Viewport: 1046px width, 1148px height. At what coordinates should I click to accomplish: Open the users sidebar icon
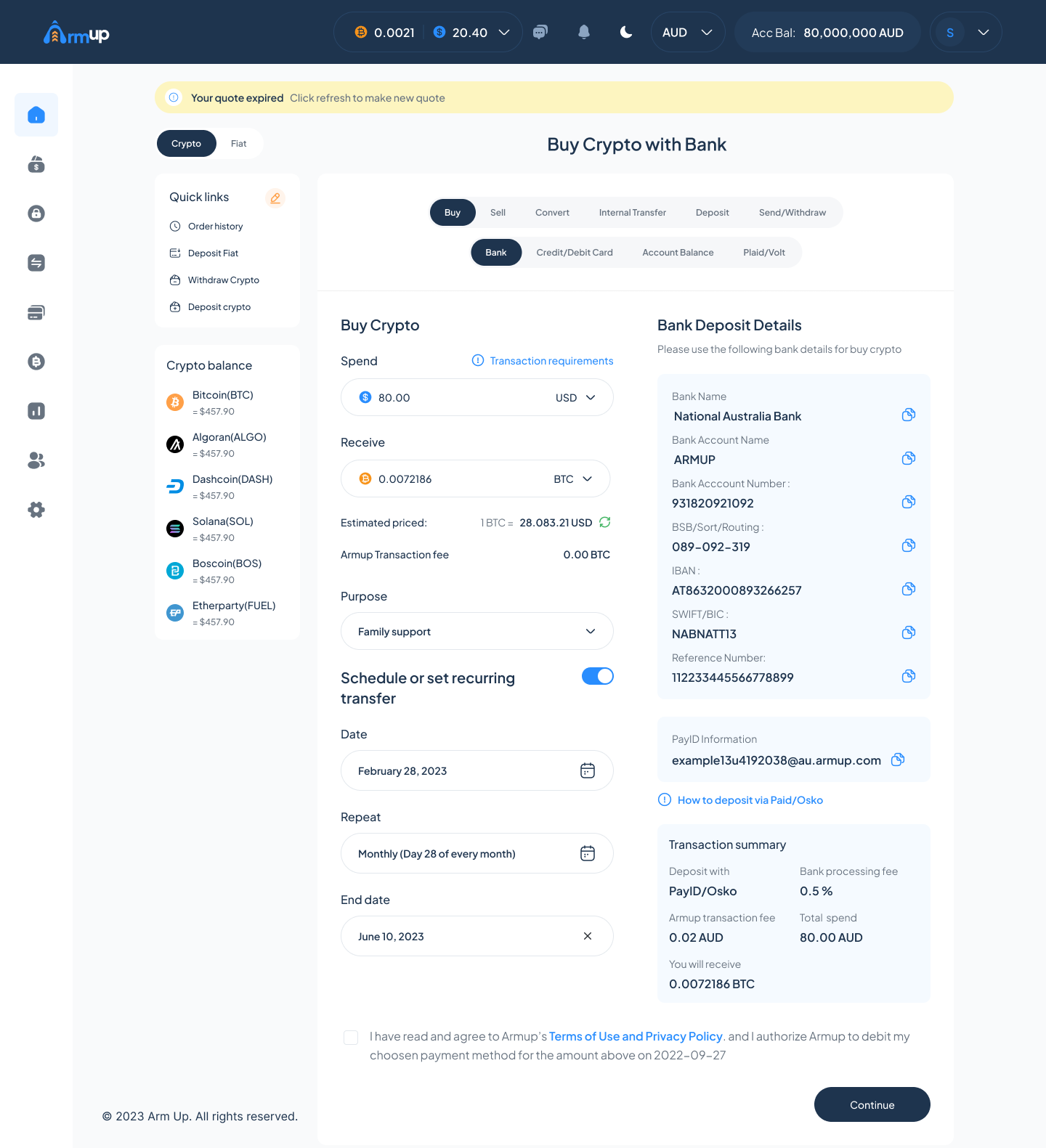(36, 460)
